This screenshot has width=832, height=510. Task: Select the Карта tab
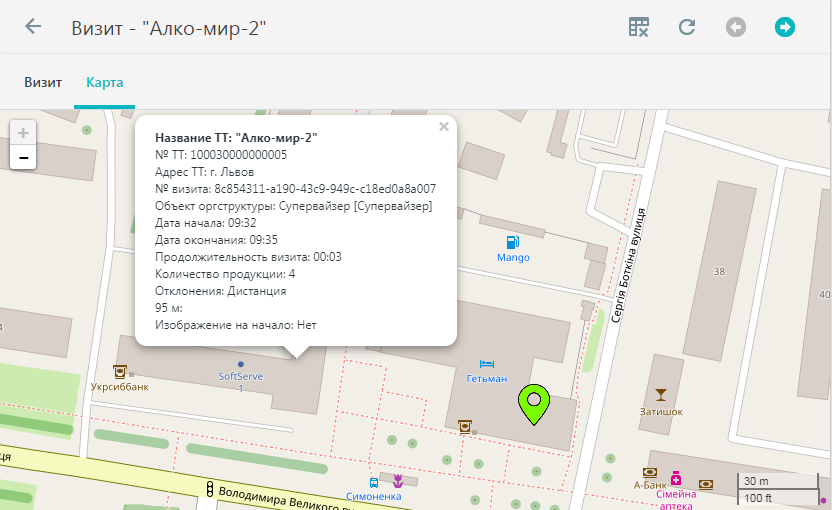(x=105, y=82)
